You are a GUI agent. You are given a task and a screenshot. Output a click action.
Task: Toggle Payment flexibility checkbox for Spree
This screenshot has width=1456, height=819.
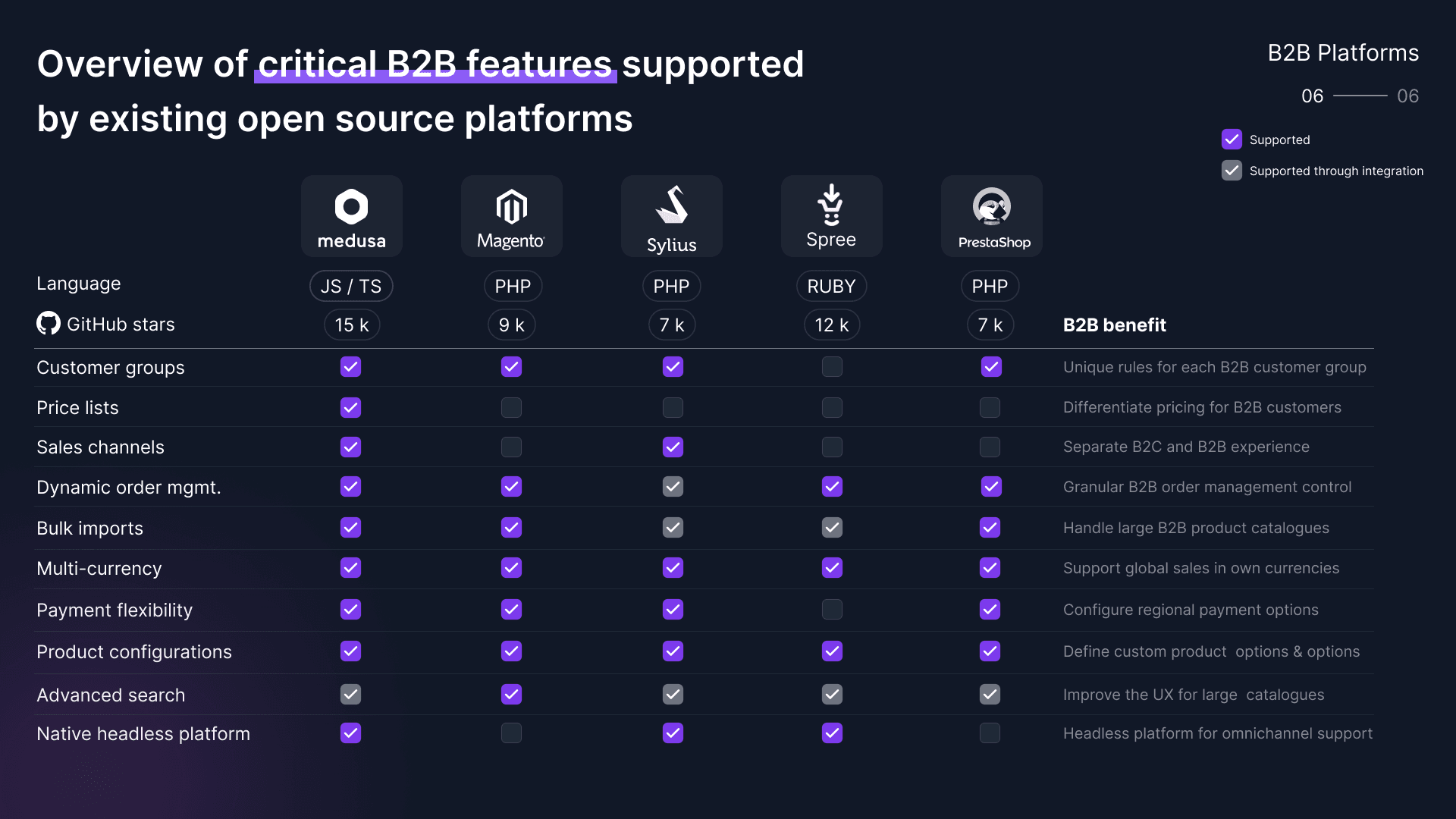832,610
